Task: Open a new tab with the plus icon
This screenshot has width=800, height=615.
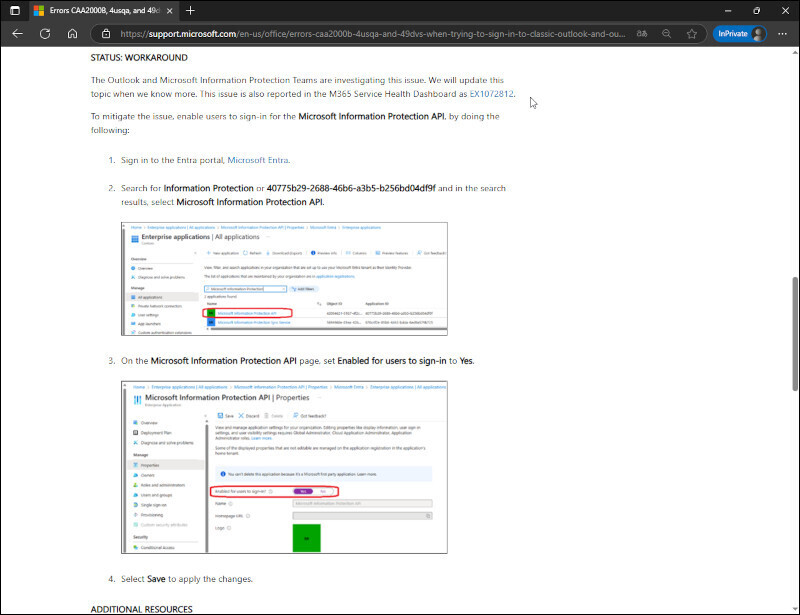Action: 190,11
